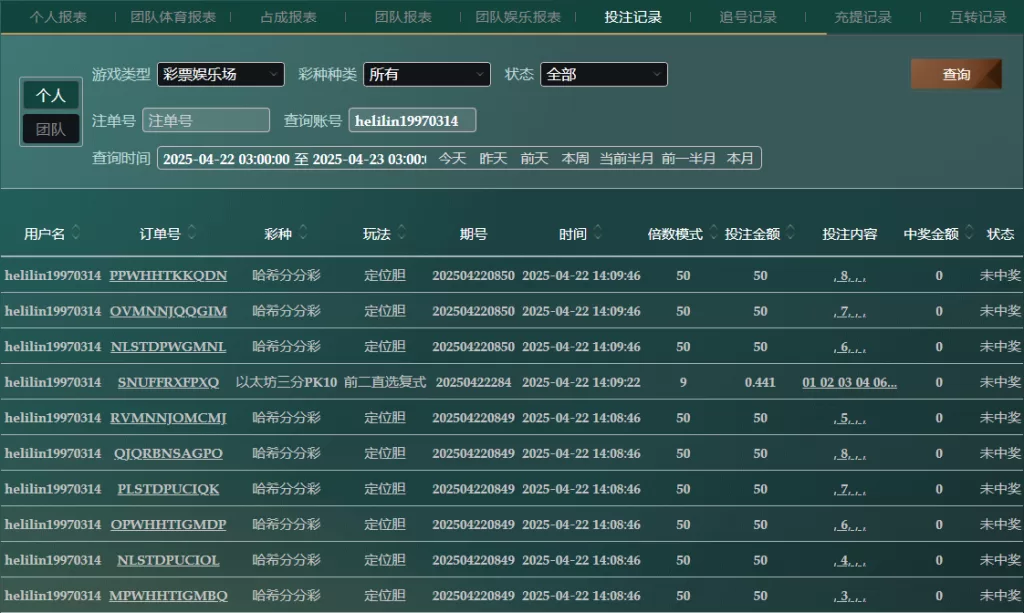Sort by 订单号 column arrows
Image resolution: width=1024 pixels, height=613 pixels.
[x=191, y=232]
